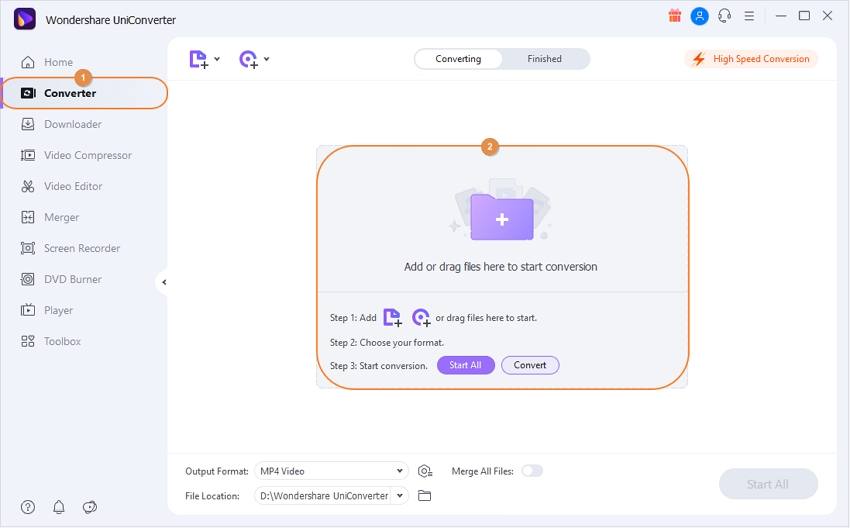Viewport: 850px width, 528px height.
Task: Open the feedback icon at bottom left
Action: click(89, 507)
